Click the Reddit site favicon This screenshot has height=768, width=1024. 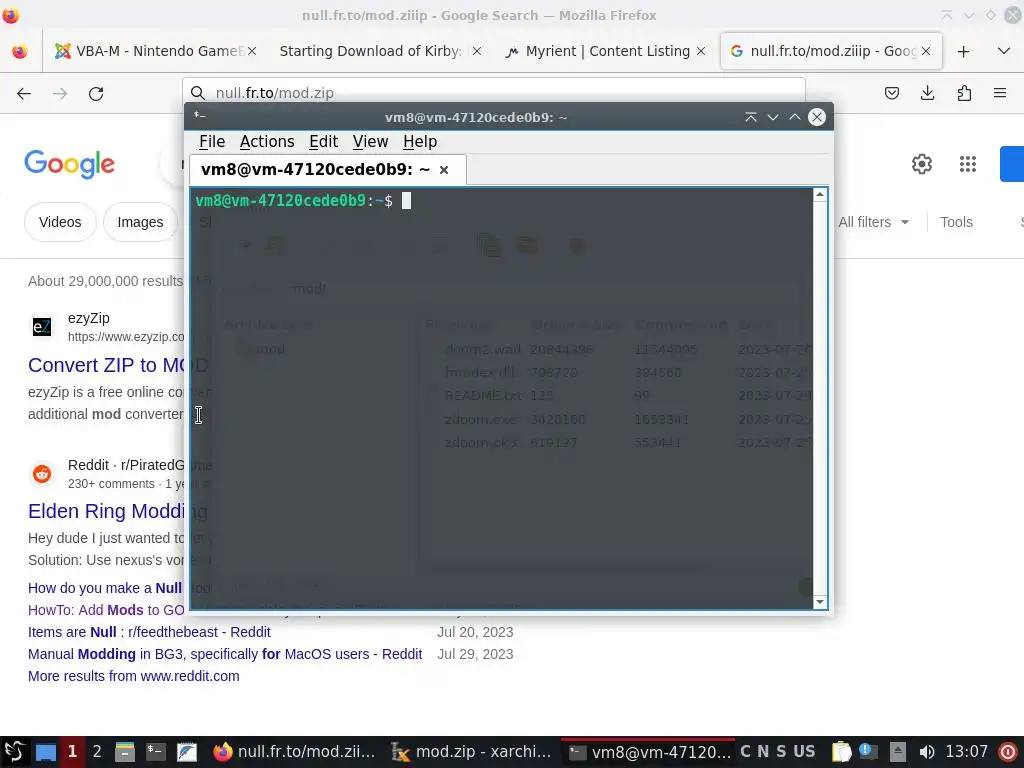tap(42, 473)
